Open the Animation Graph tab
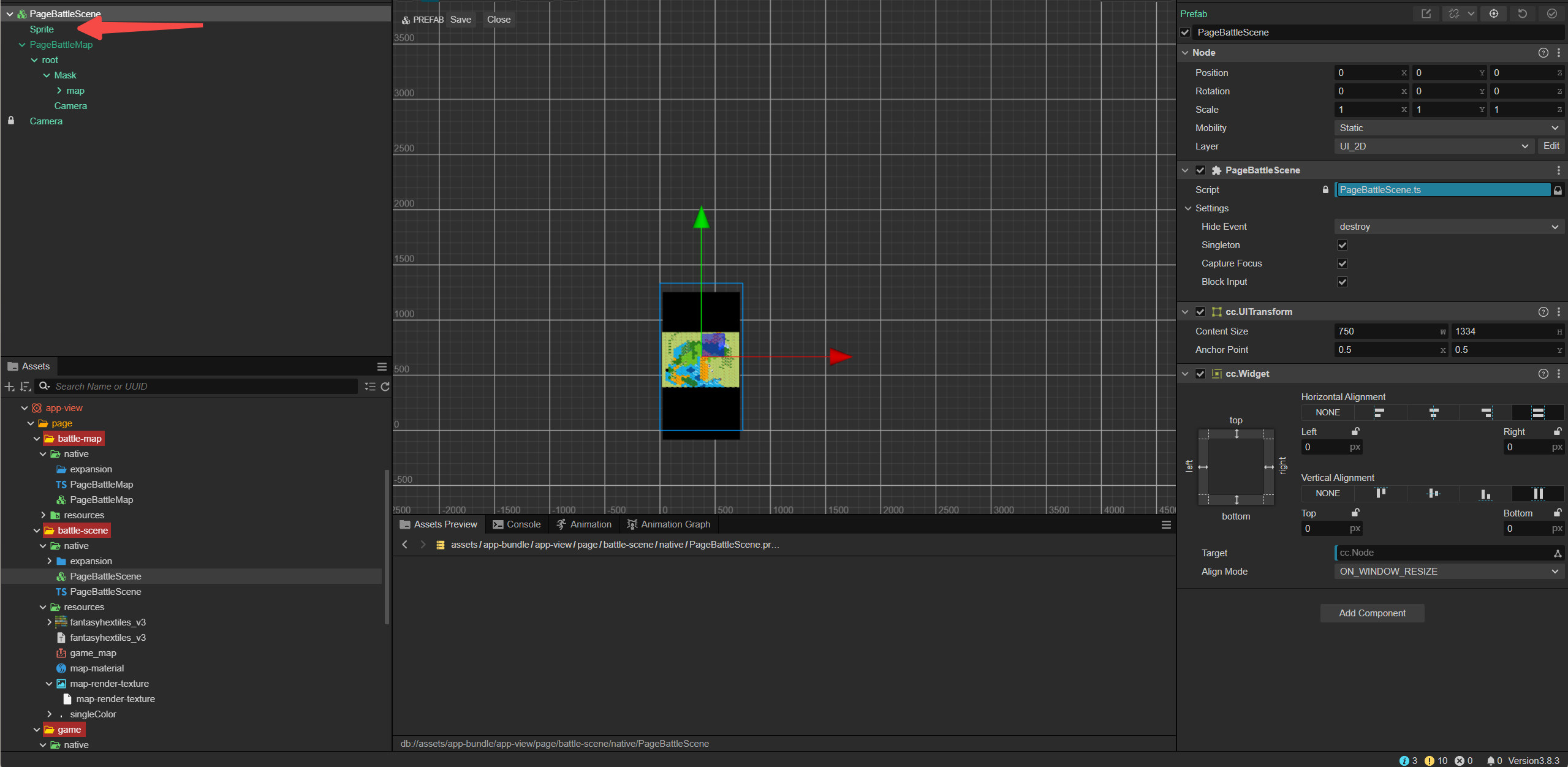 (668, 524)
